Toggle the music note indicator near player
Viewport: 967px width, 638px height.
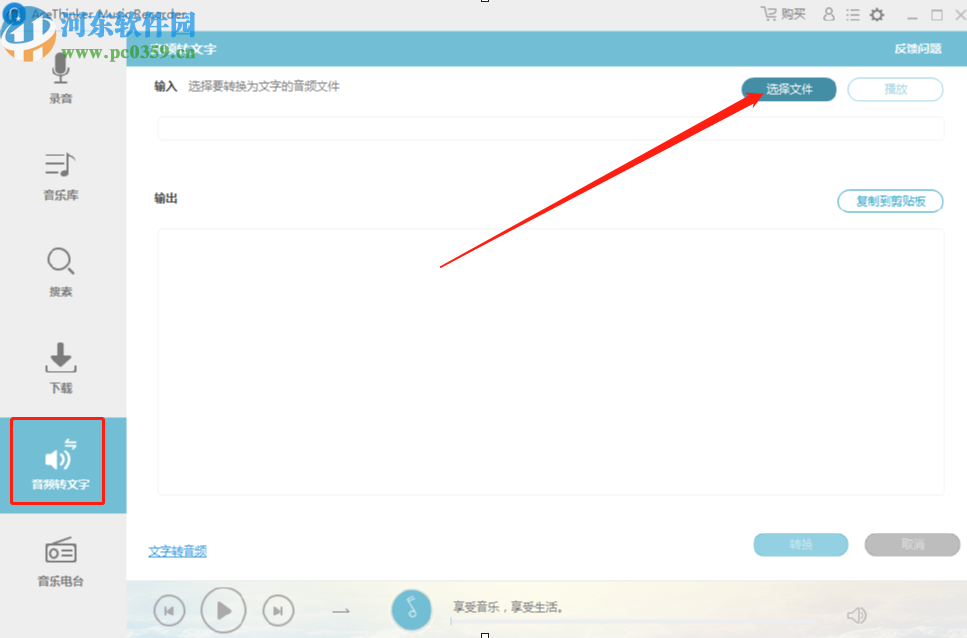pos(411,610)
